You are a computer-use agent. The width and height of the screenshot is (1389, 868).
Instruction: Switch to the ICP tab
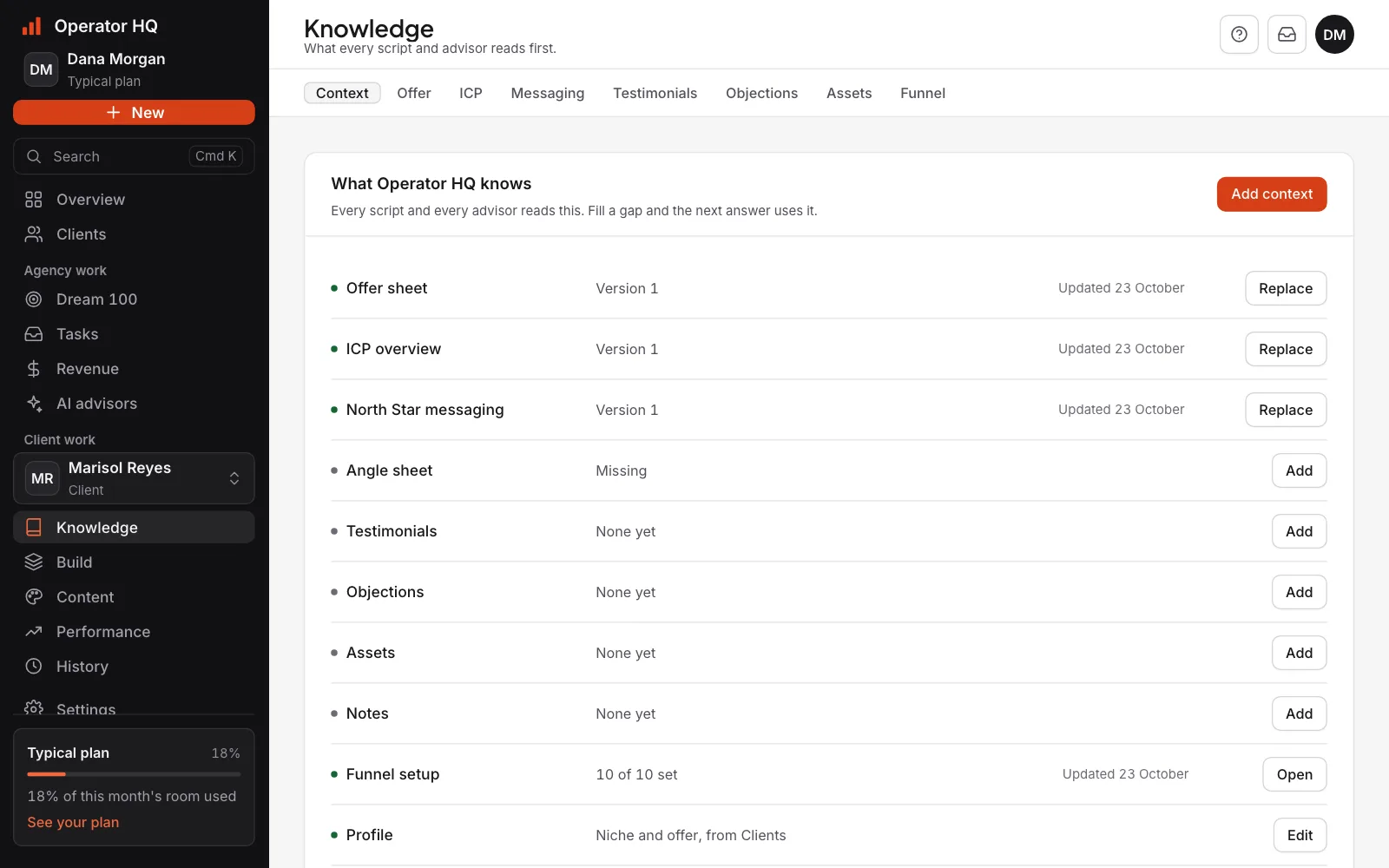[x=471, y=93]
